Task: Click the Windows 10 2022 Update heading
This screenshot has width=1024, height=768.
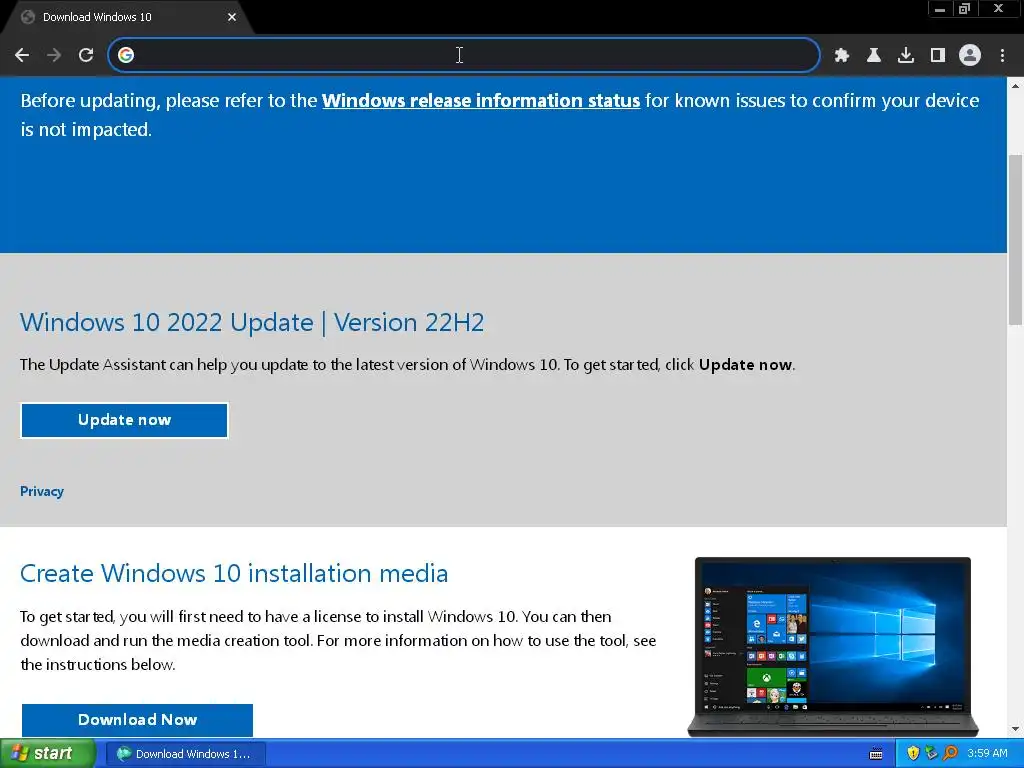Action: click(x=252, y=323)
